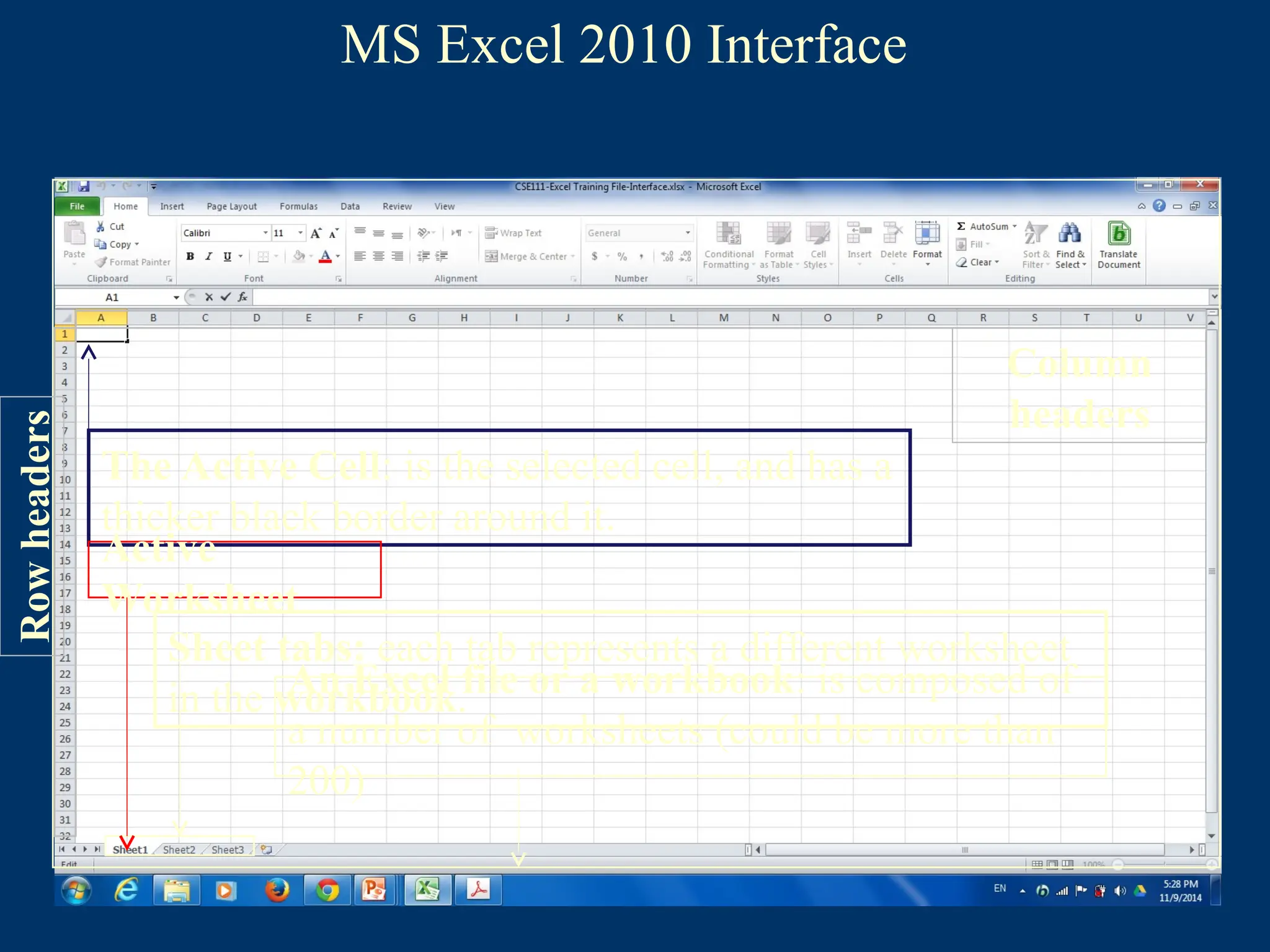Screen dimensions: 1270x952
Task: Open the File tab
Action: coord(77,206)
